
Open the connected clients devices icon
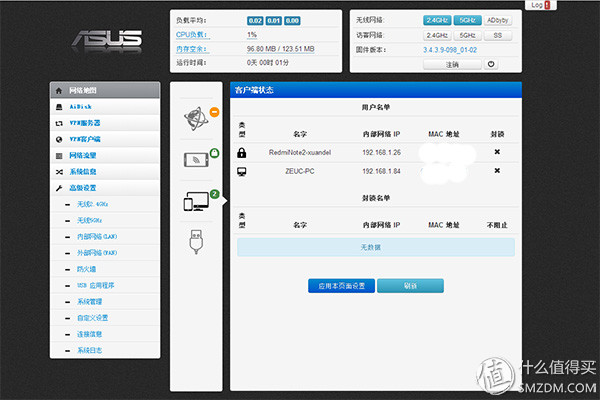pos(196,201)
